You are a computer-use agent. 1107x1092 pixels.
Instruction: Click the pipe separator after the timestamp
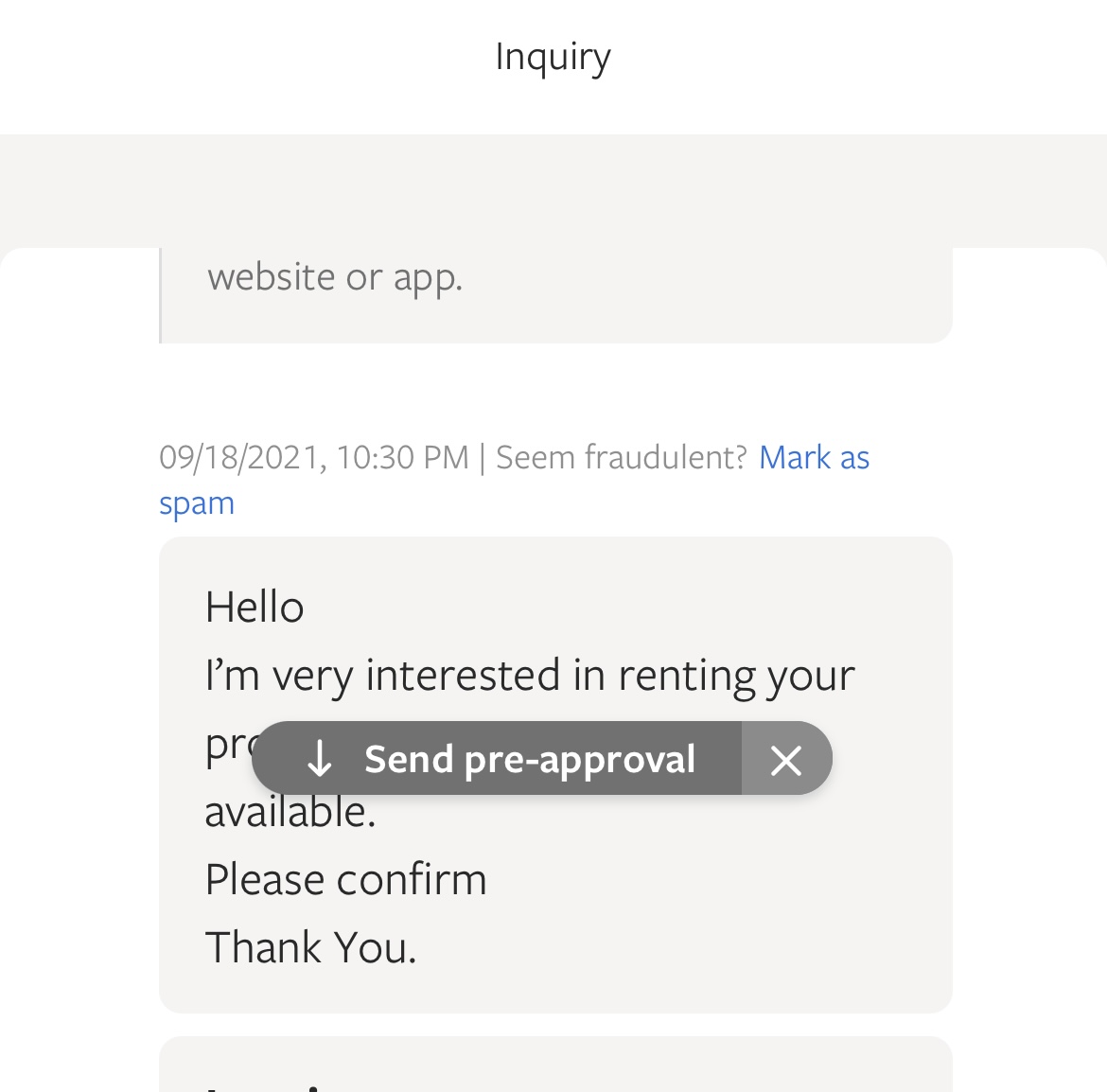pos(483,458)
